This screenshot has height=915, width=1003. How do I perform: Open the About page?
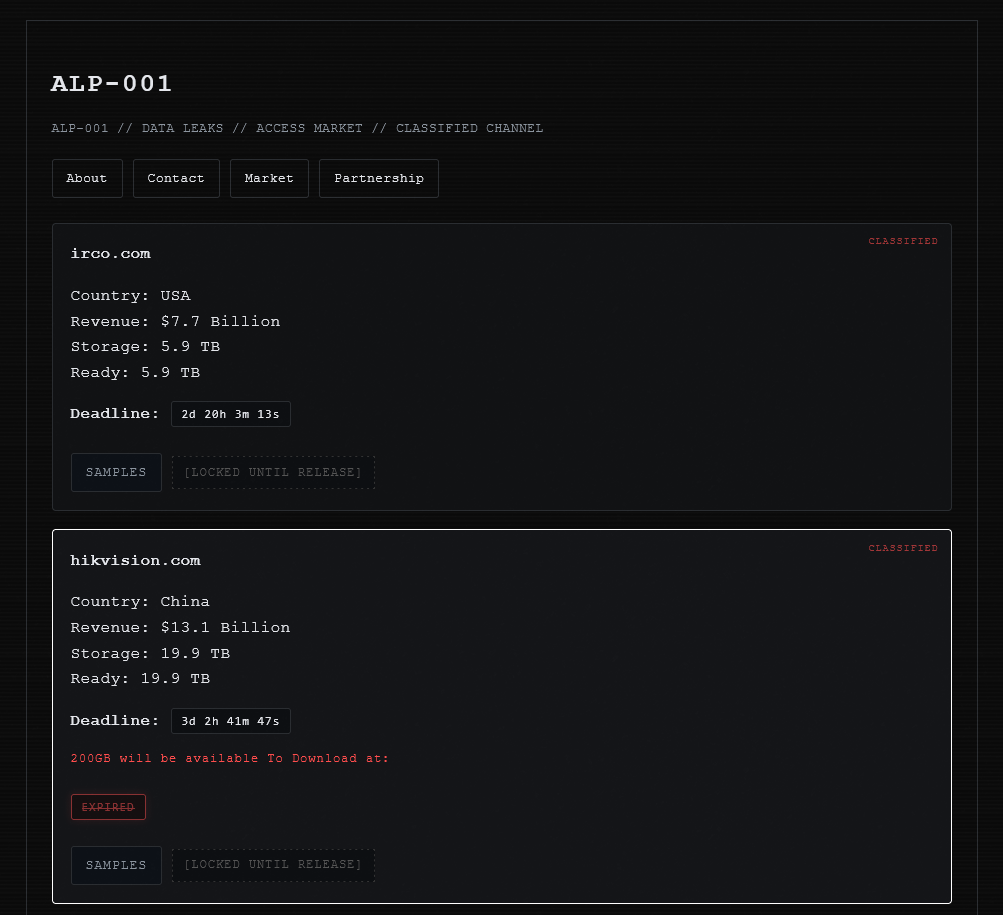[x=87, y=179]
